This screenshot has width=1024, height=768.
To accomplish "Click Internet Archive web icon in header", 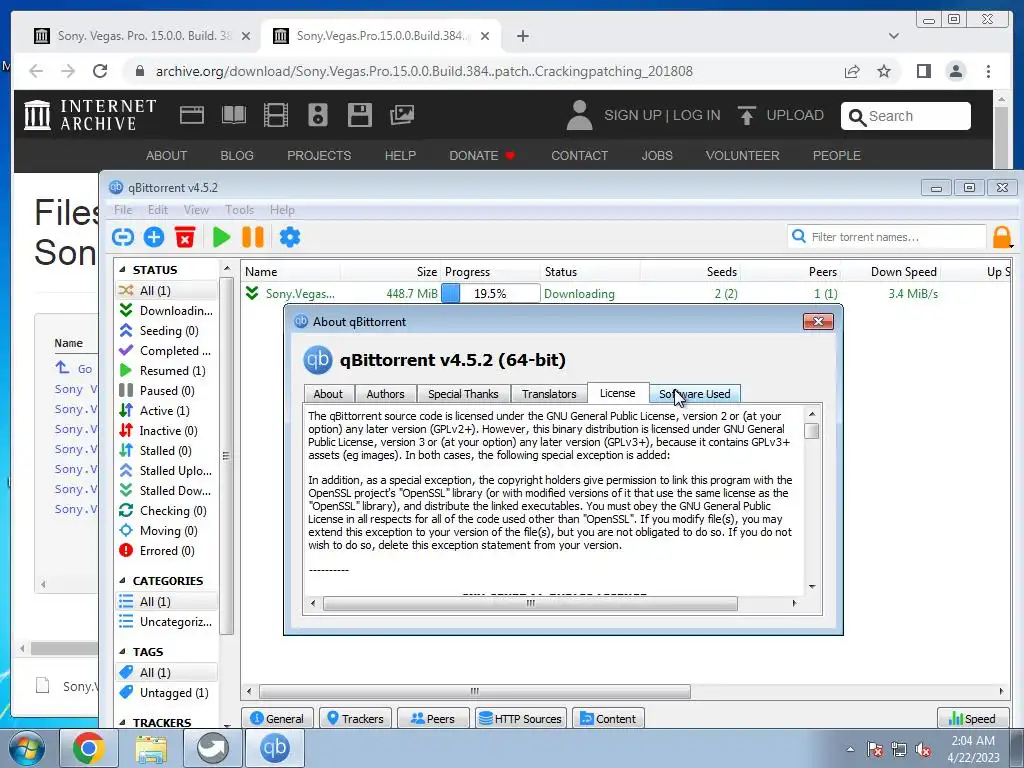I will [x=192, y=115].
